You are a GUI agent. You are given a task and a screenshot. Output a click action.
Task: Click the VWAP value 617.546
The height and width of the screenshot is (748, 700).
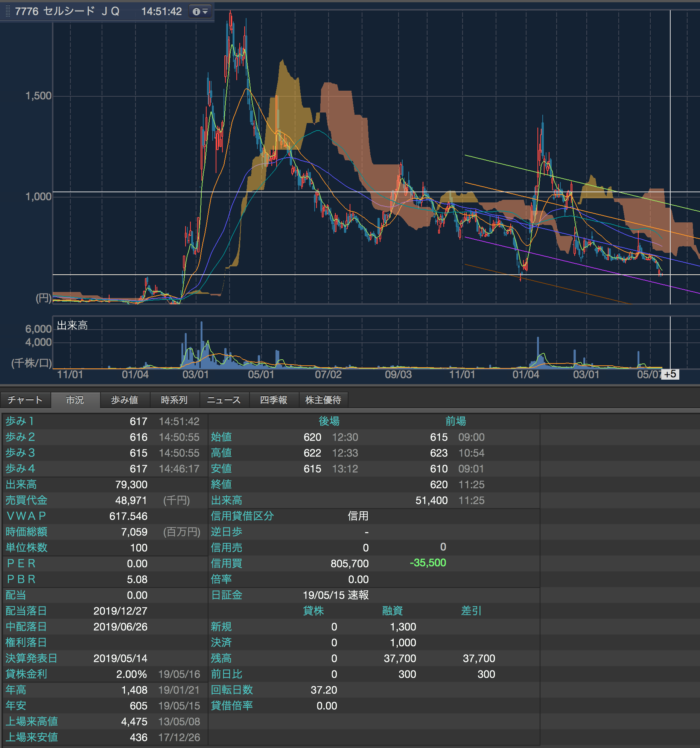coord(128,516)
